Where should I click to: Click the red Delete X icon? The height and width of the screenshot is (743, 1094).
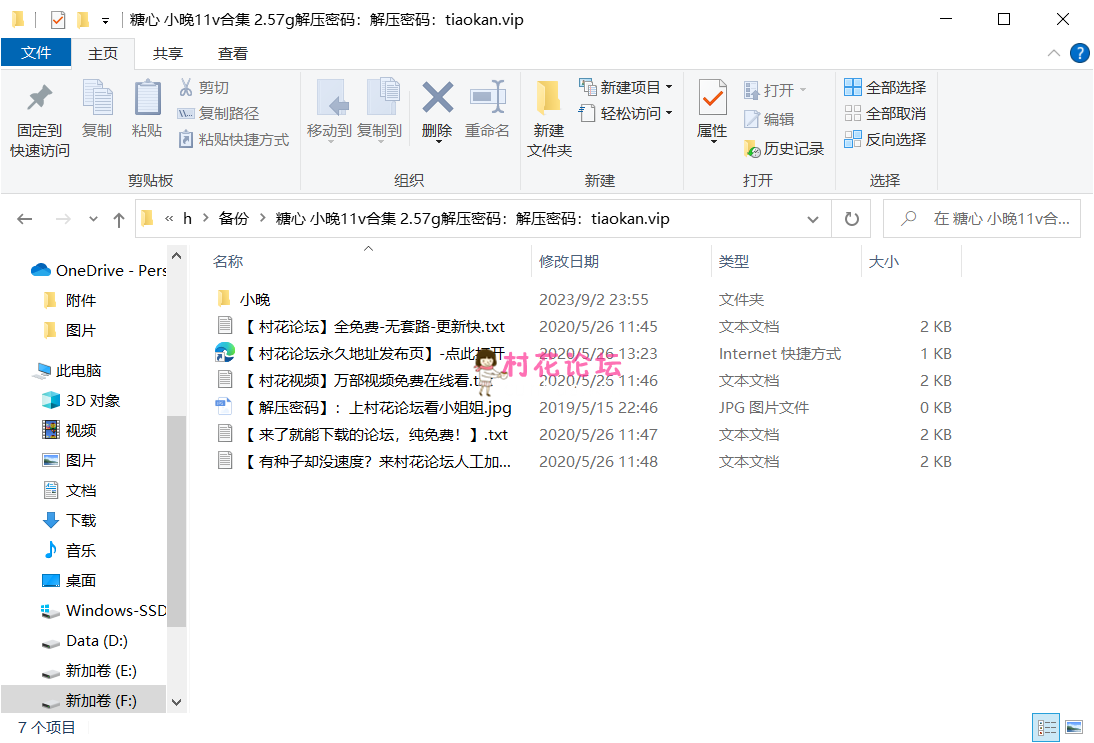[x=437, y=98]
